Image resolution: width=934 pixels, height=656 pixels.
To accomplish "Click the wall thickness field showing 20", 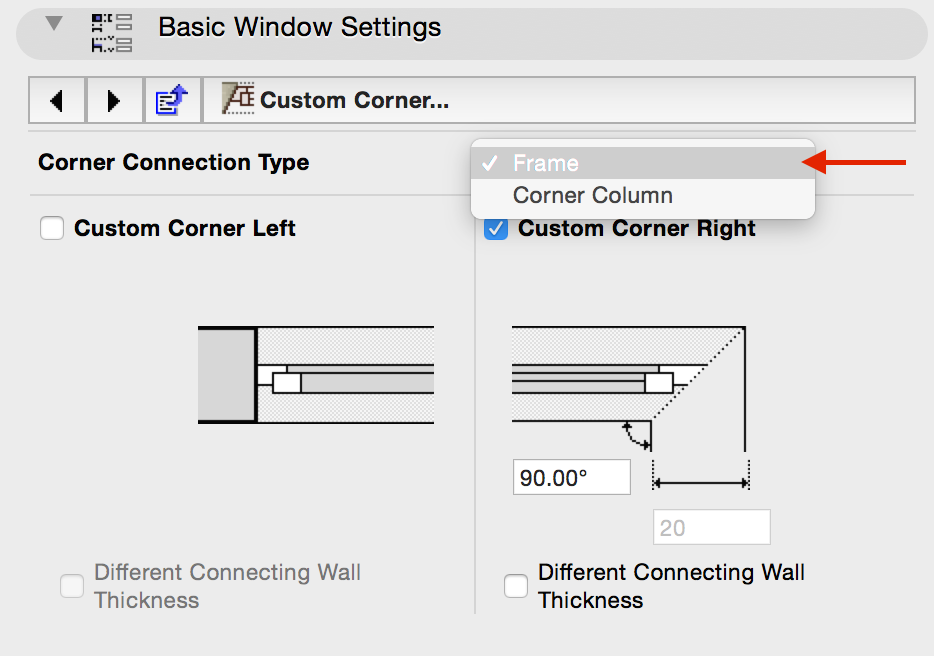I will pyautogui.click(x=711, y=527).
